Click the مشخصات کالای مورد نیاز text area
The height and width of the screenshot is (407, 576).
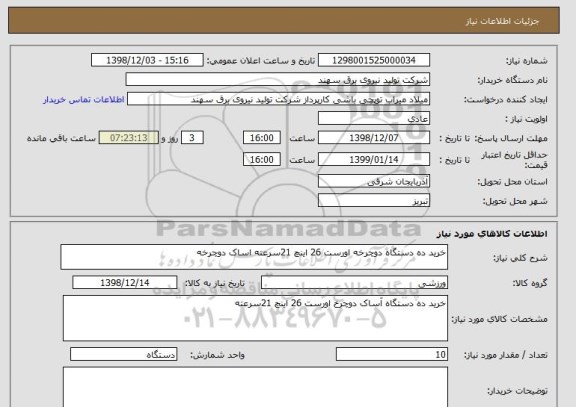click(255, 318)
